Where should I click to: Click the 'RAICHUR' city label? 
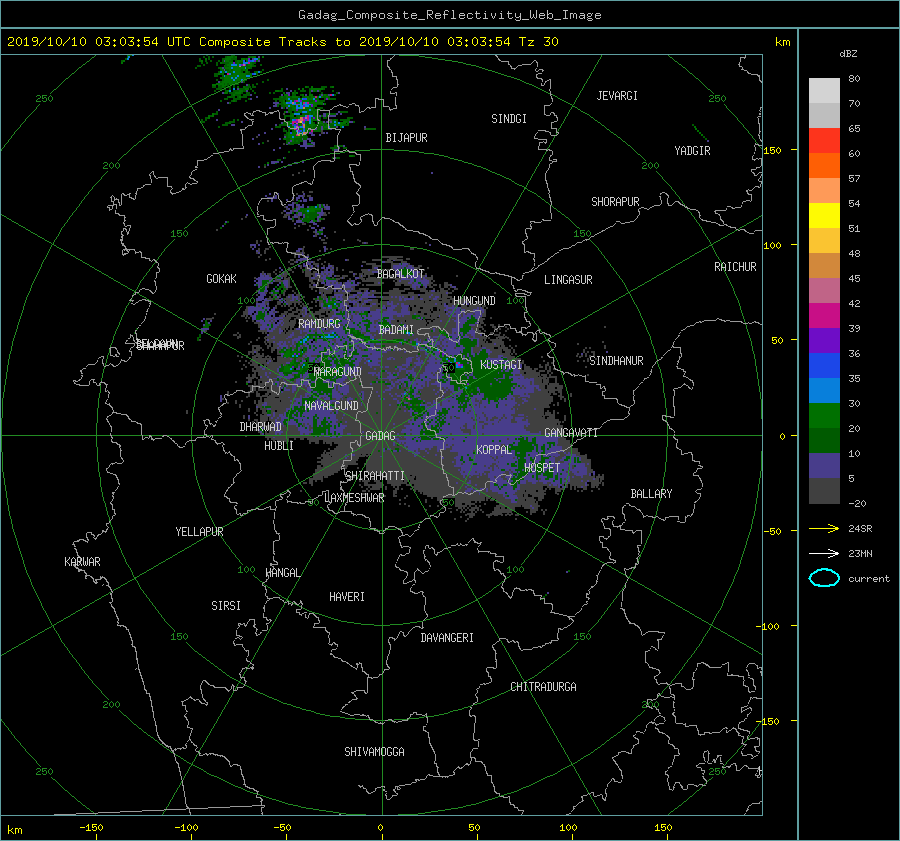pos(735,267)
